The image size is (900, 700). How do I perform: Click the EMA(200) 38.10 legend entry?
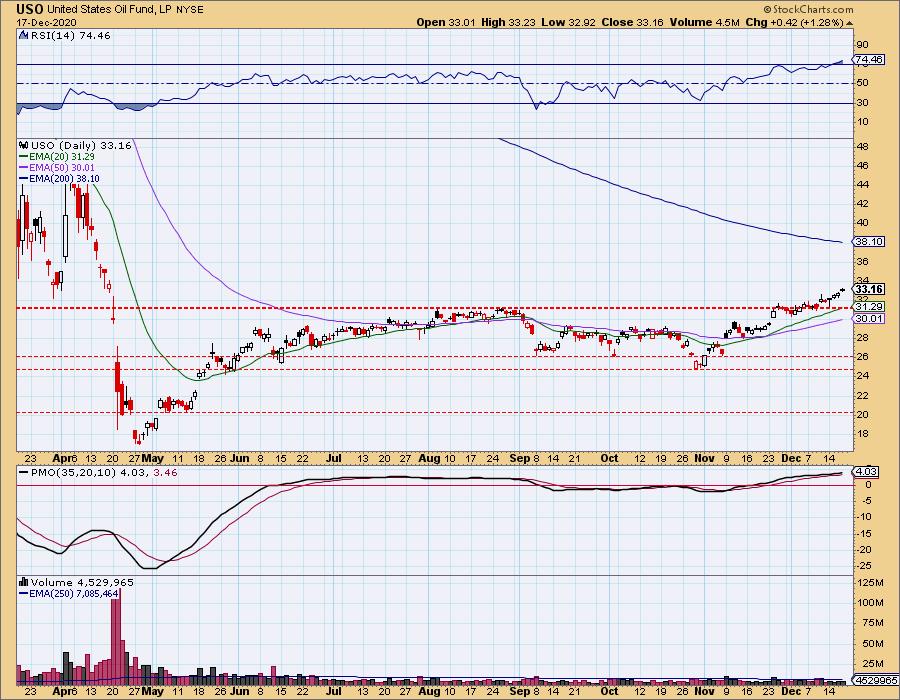click(x=64, y=178)
